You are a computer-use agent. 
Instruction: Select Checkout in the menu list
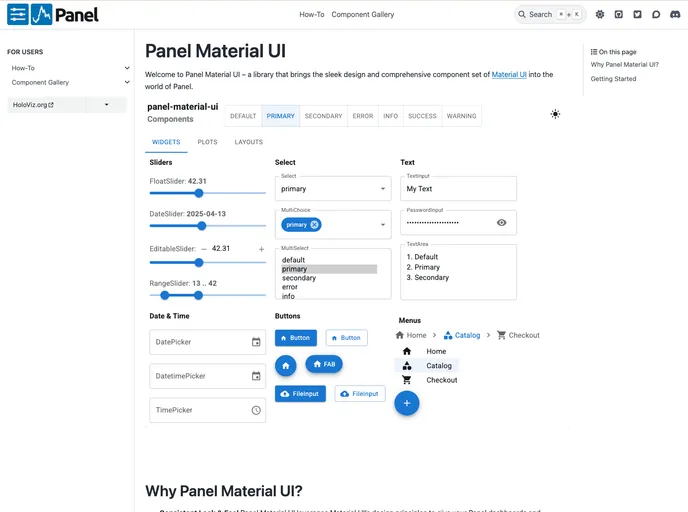pyautogui.click(x=426, y=380)
